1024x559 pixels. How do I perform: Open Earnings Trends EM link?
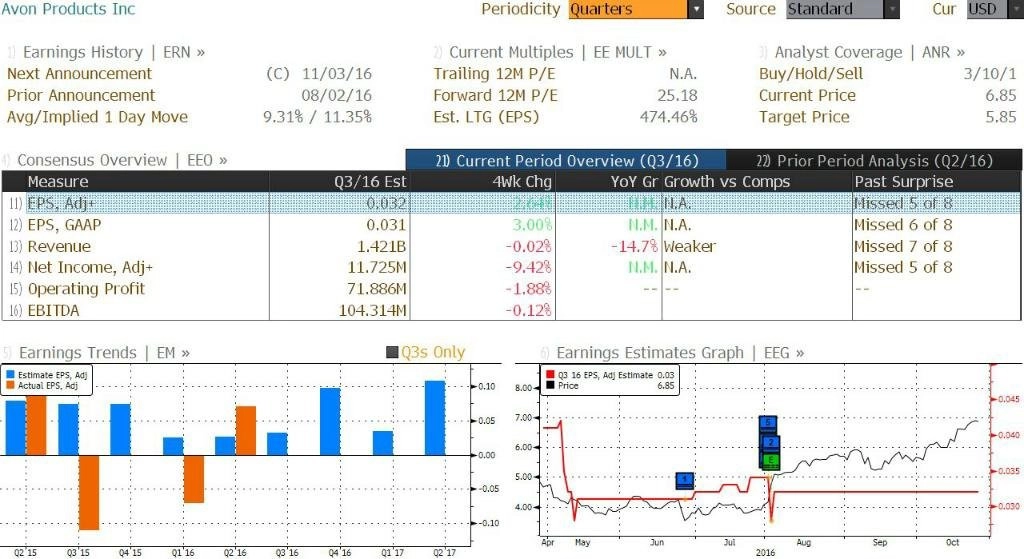click(104, 353)
